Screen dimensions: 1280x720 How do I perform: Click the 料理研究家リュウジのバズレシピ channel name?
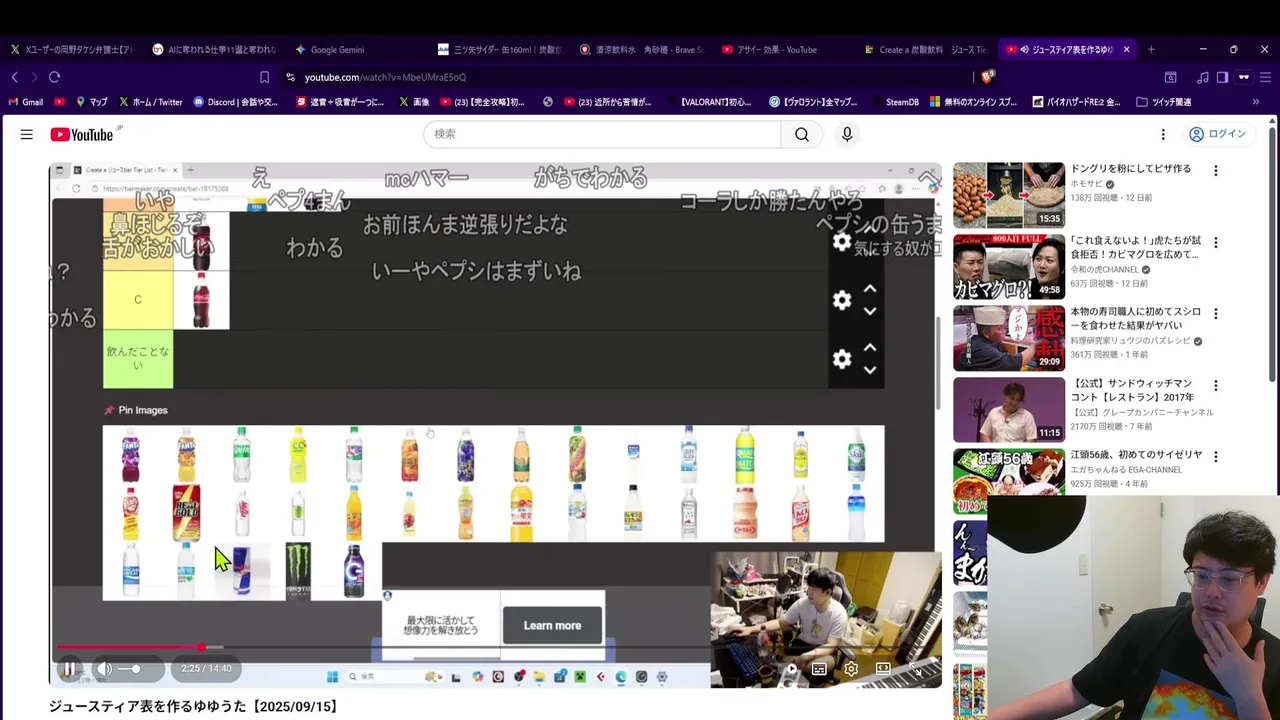(1130, 341)
